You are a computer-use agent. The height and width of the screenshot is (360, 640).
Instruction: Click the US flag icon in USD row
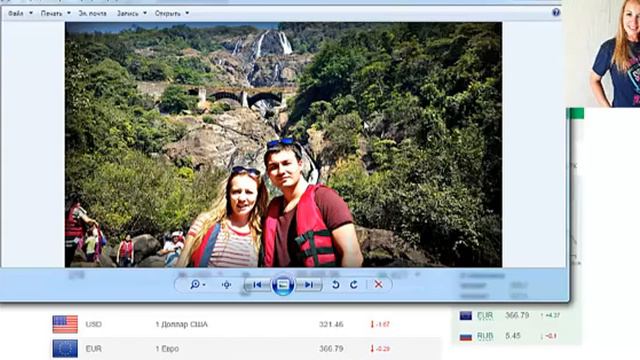[65, 324]
